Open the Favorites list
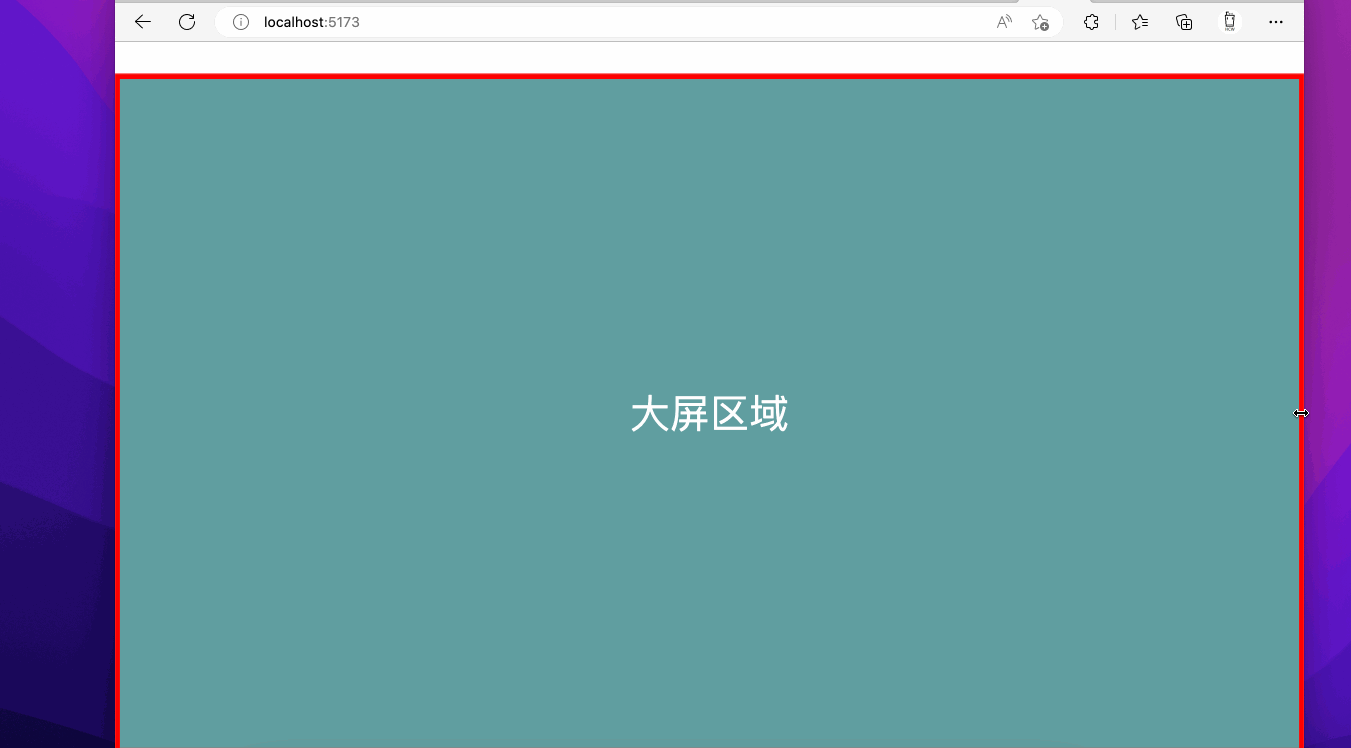1351x748 pixels. (1140, 22)
